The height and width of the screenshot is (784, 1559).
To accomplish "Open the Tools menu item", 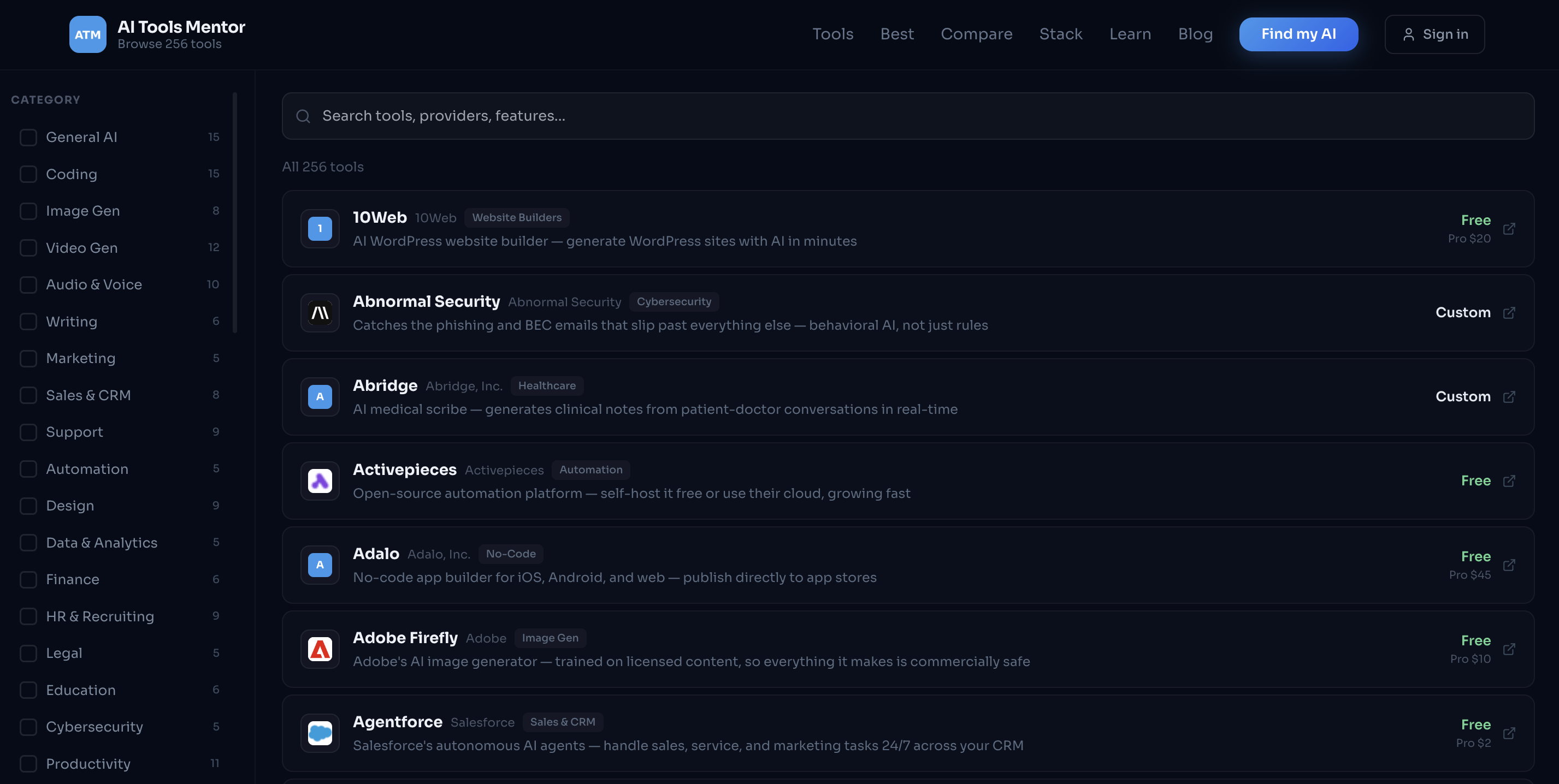I will 832,34.
